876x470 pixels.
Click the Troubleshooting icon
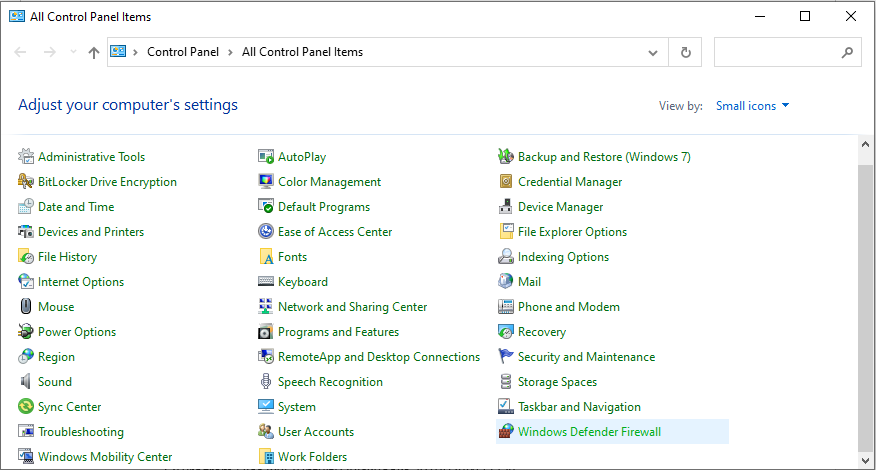point(26,431)
